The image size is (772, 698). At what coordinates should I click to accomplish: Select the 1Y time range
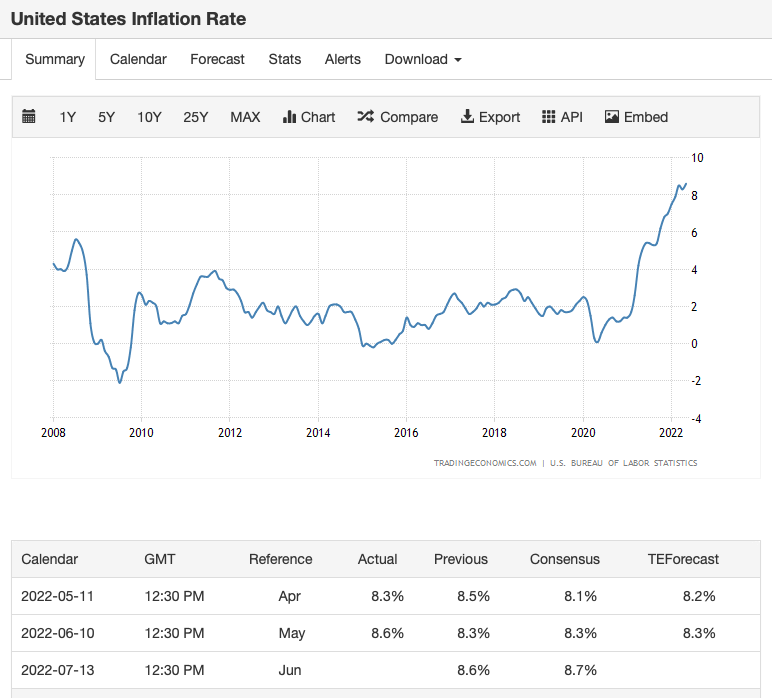[68, 117]
